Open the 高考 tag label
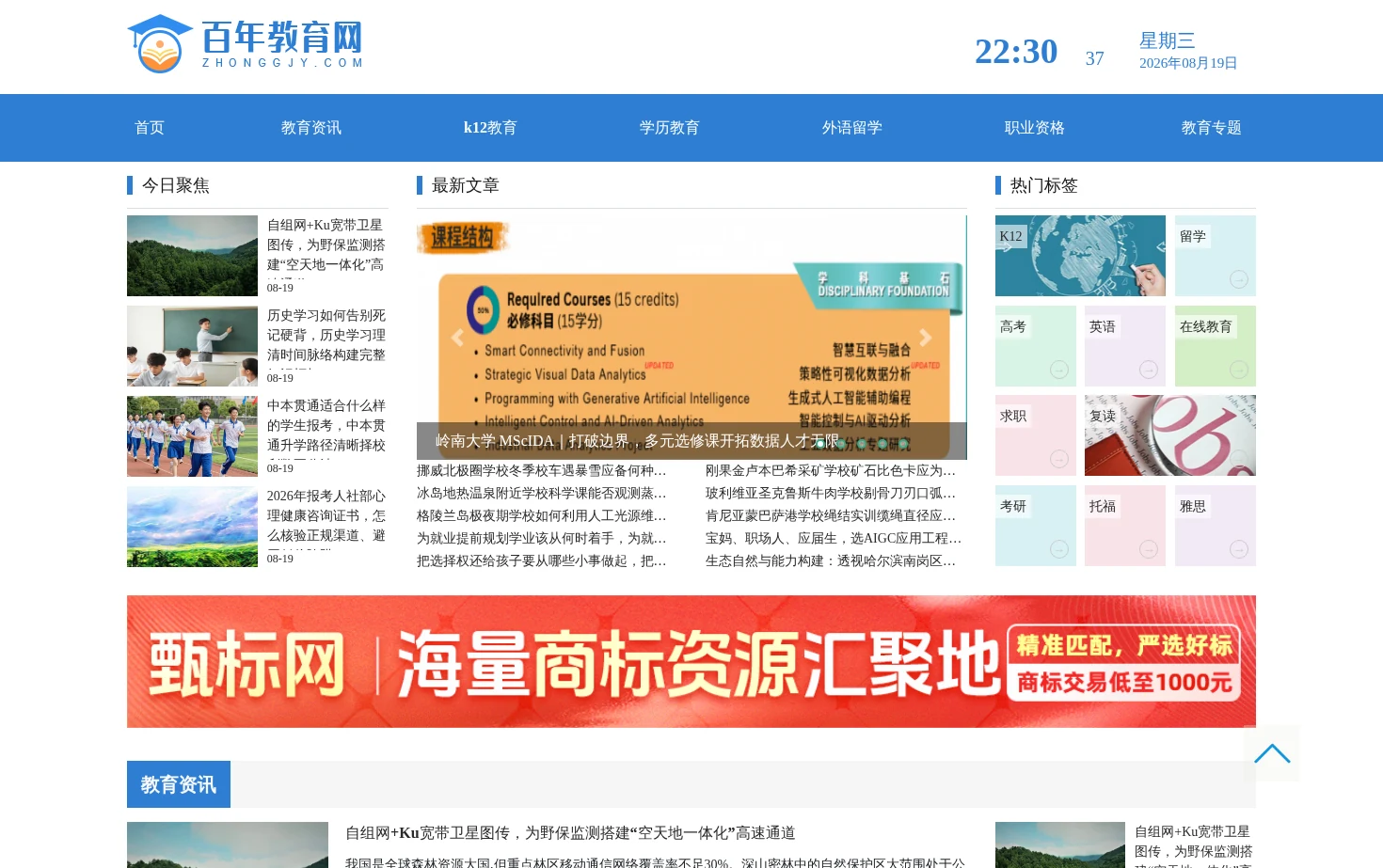The image size is (1383, 868). coord(1013,327)
